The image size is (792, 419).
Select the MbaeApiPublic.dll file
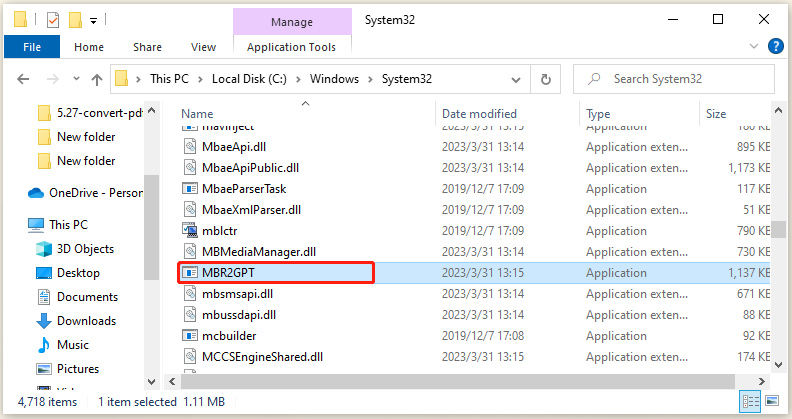[x=251, y=168]
